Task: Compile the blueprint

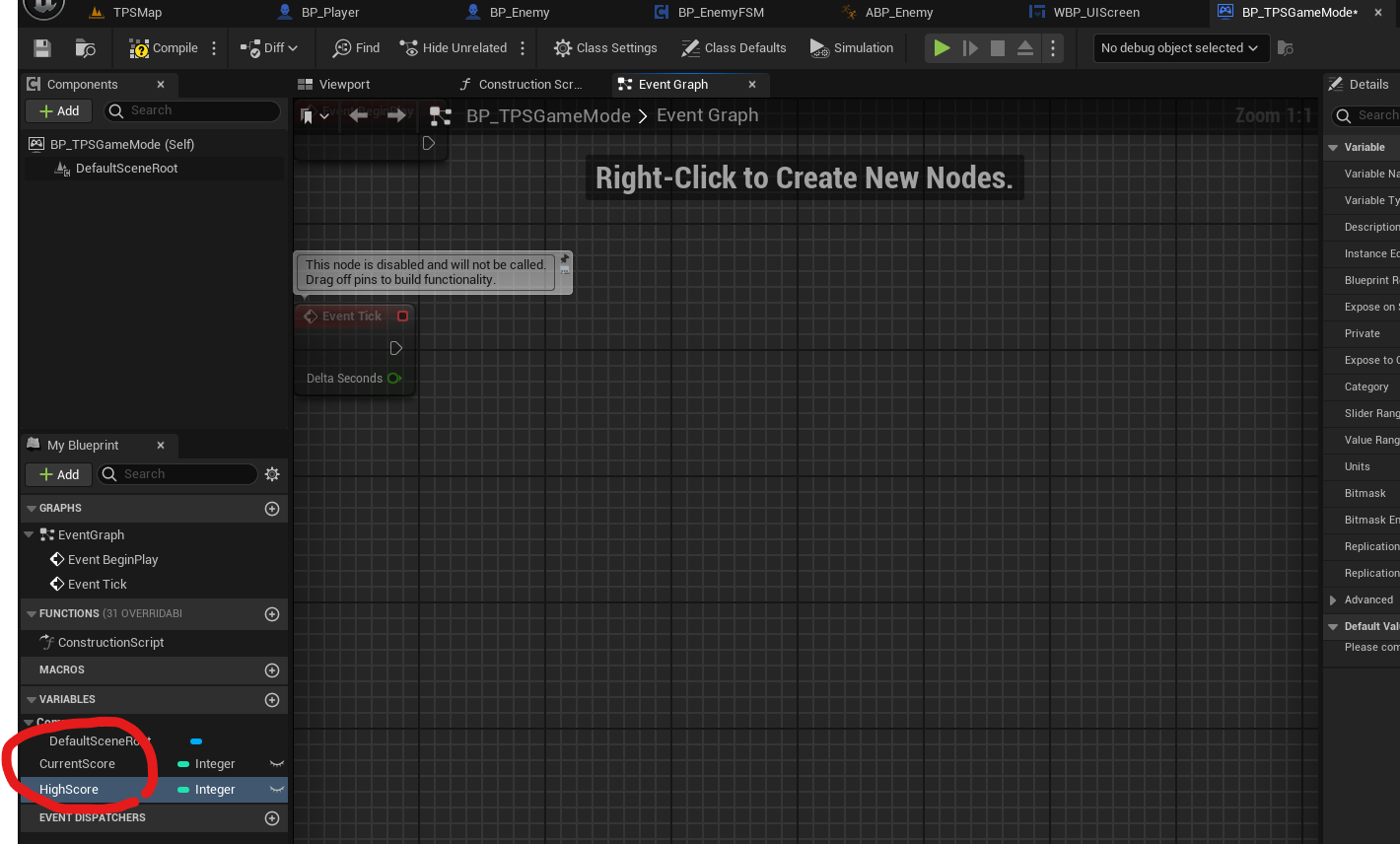Action: click(x=164, y=48)
